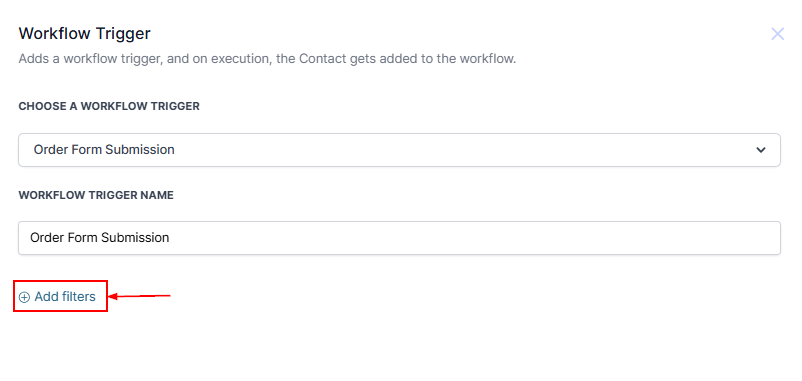Click the red arrow pointing to Add filters
The width and height of the screenshot is (802, 381).
(140, 296)
